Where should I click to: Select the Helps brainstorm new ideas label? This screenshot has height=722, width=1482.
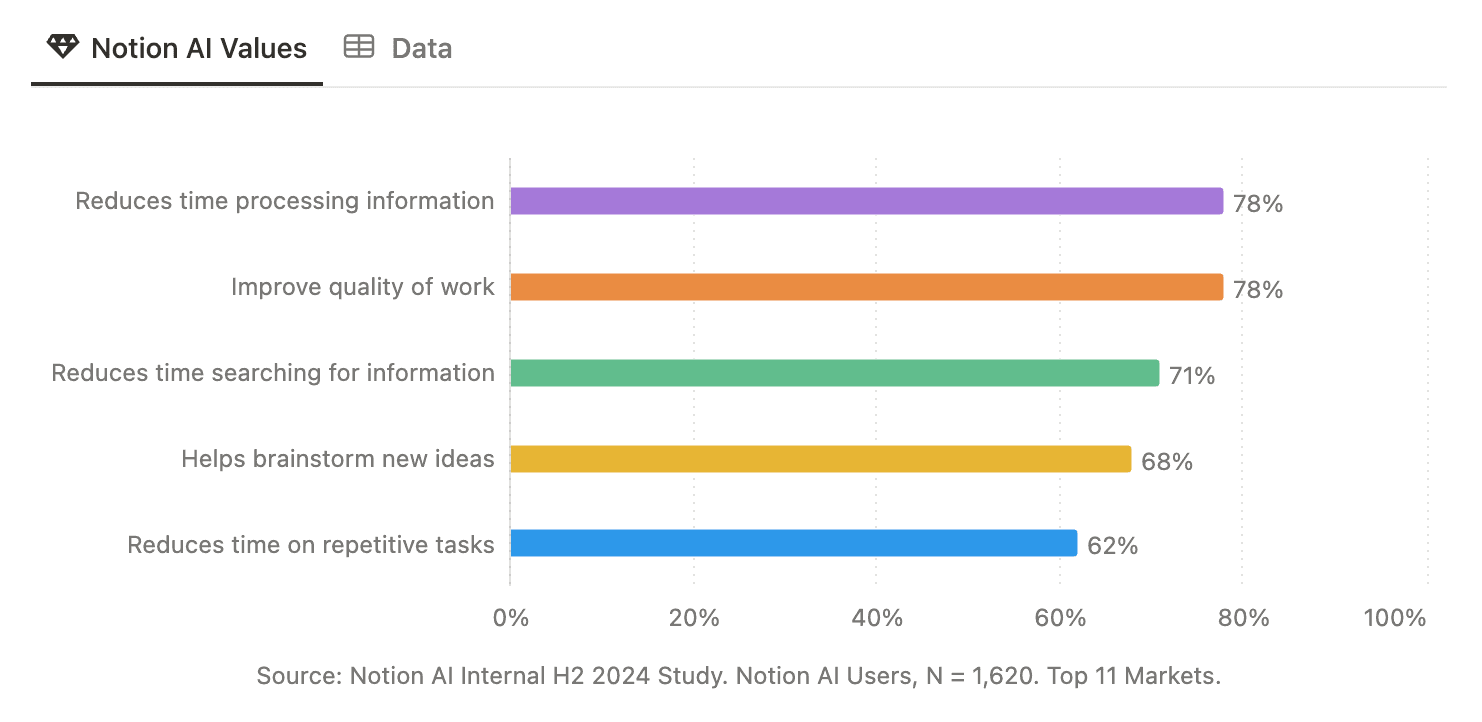tap(338, 459)
